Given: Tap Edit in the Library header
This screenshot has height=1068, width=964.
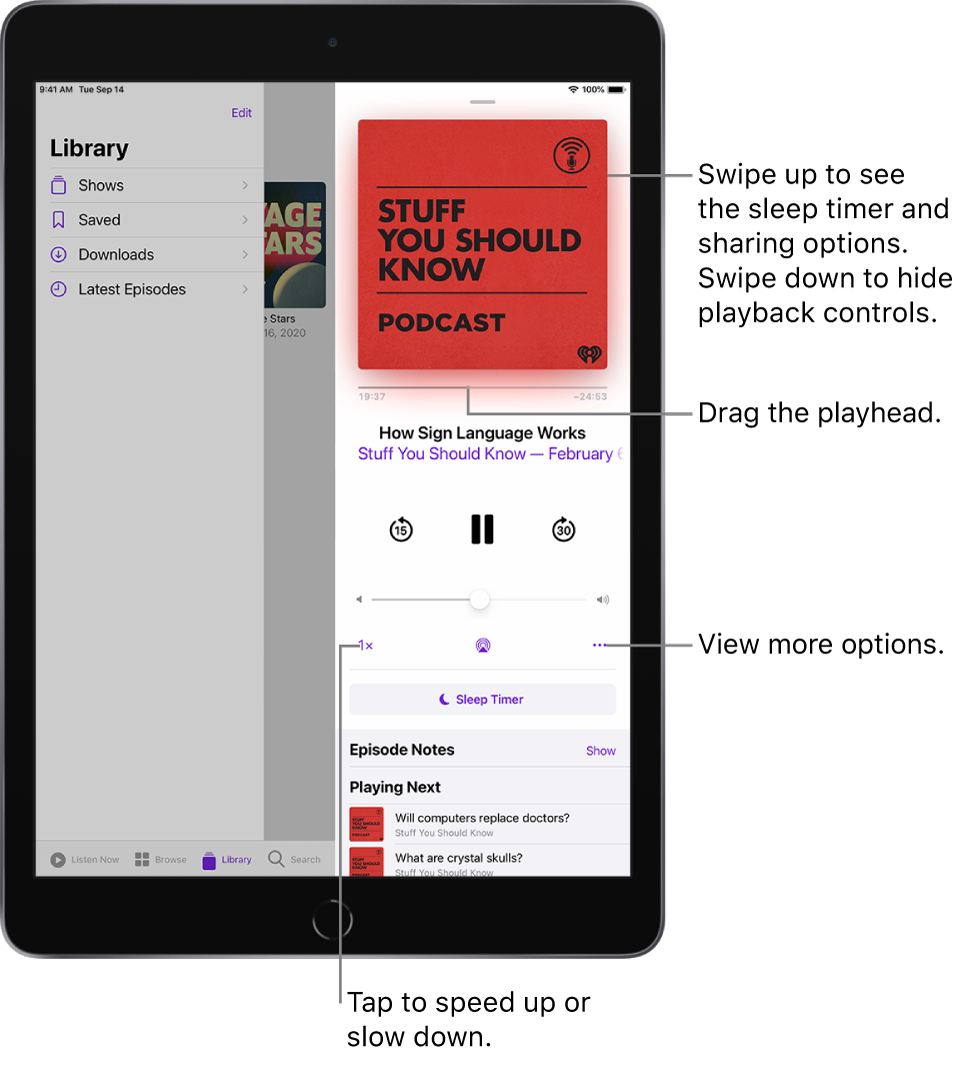Looking at the screenshot, I should pos(241,113).
